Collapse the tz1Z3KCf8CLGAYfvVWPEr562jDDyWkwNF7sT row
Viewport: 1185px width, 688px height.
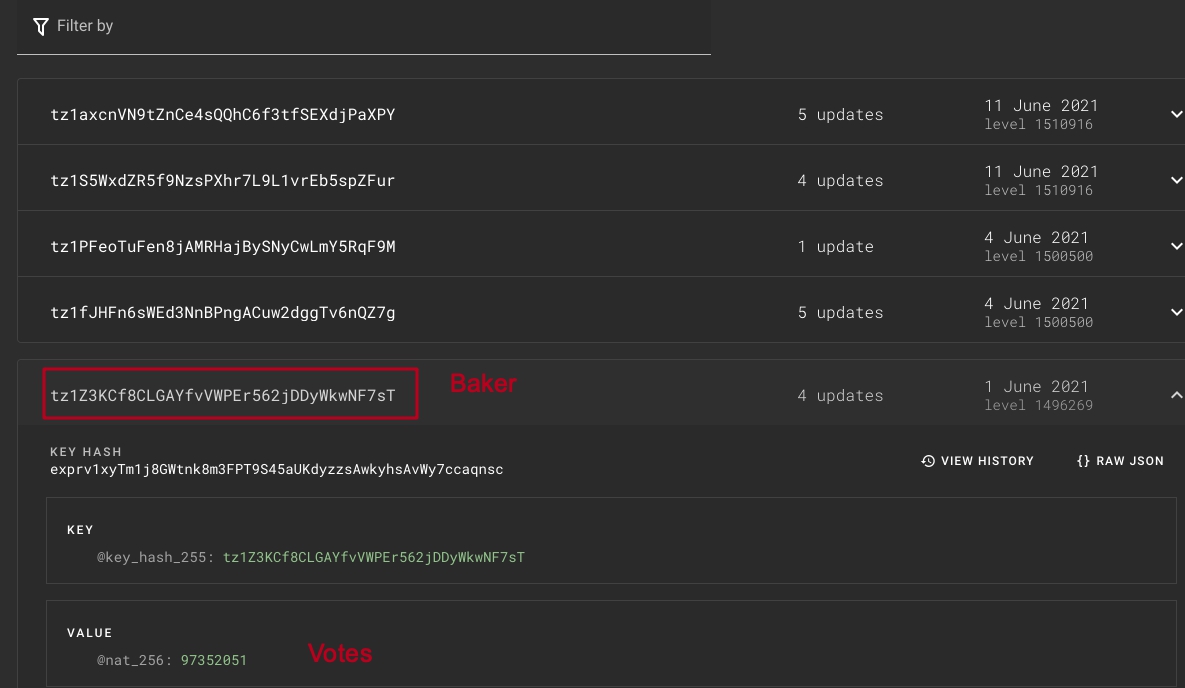(1176, 395)
